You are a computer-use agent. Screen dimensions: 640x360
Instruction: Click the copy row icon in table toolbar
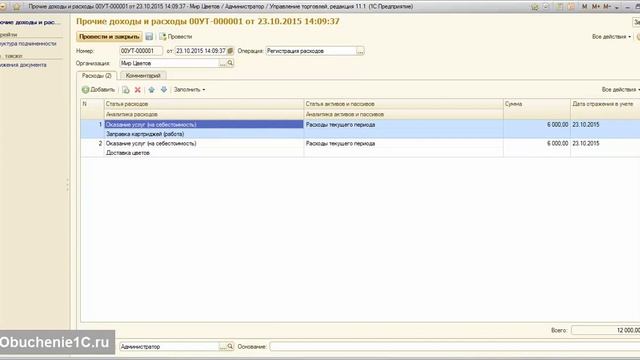(x=126, y=90)
